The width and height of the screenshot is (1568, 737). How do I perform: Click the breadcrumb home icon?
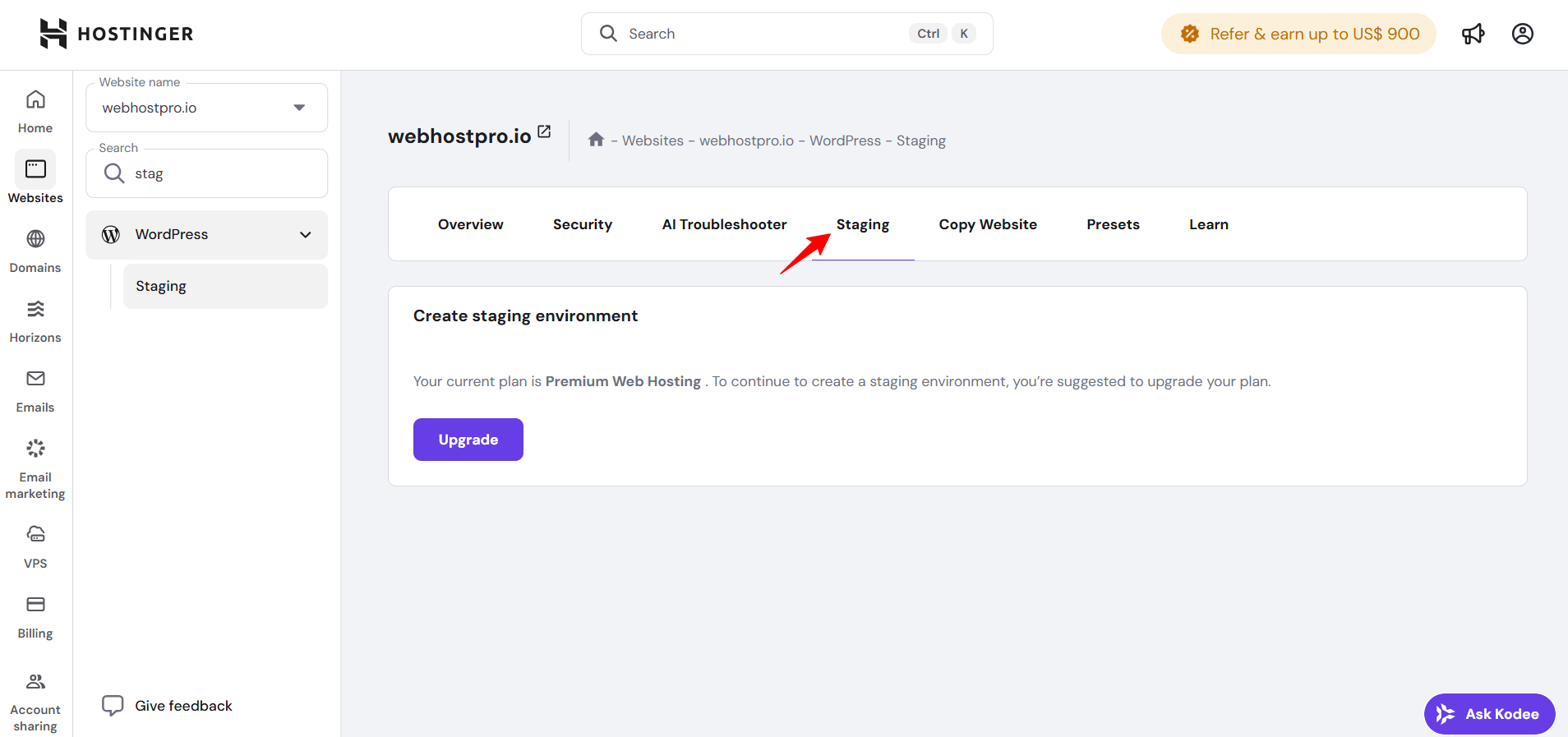[x=597, y=140]
